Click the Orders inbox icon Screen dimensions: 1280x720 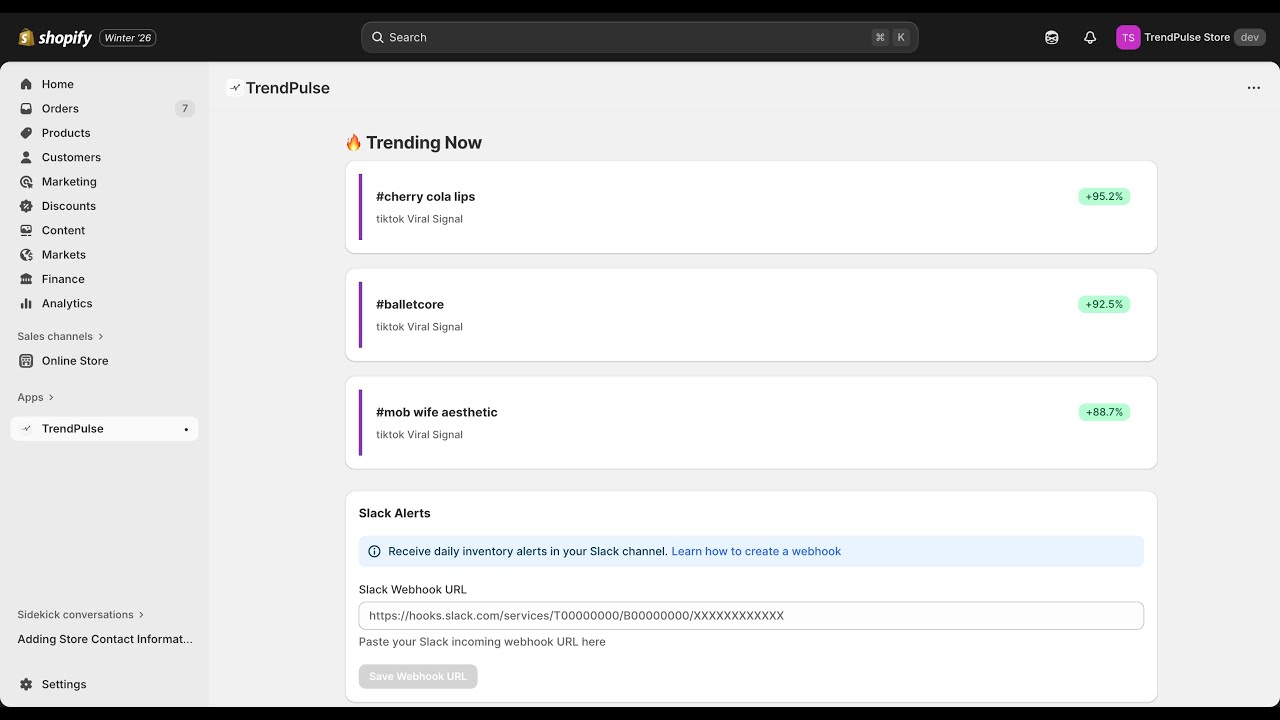click(x=26, y=108)
